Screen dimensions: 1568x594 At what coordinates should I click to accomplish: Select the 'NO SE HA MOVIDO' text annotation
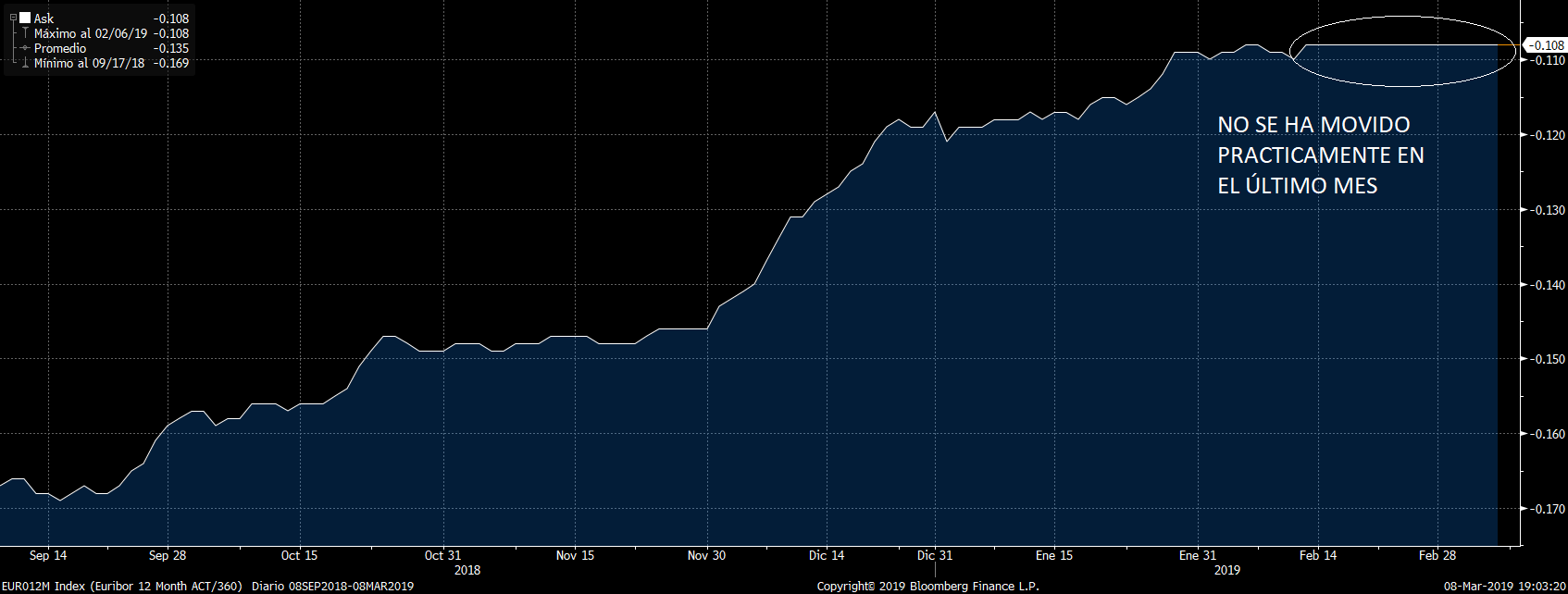[1320, 155]
